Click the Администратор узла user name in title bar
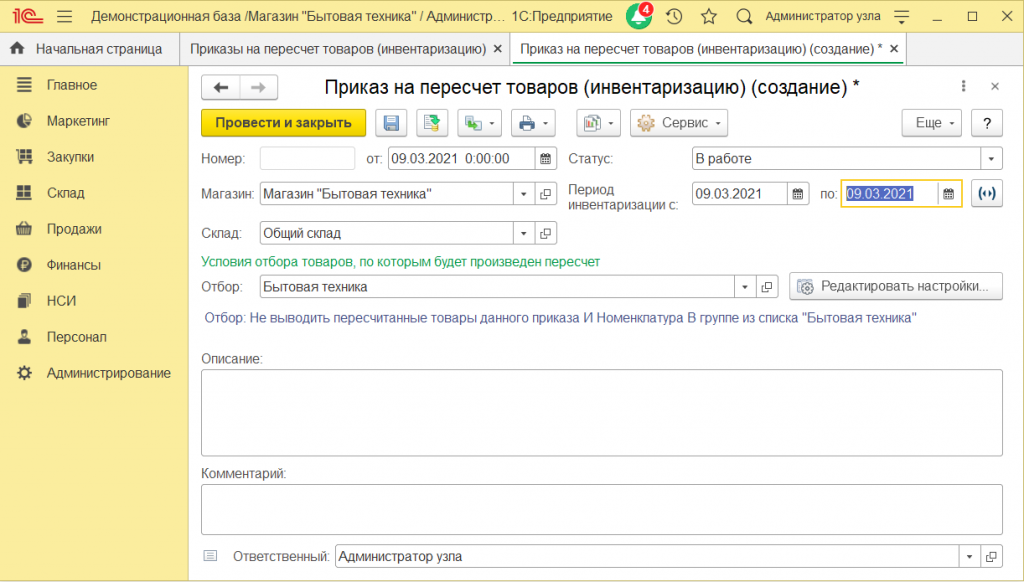 (x=823, y=16)
